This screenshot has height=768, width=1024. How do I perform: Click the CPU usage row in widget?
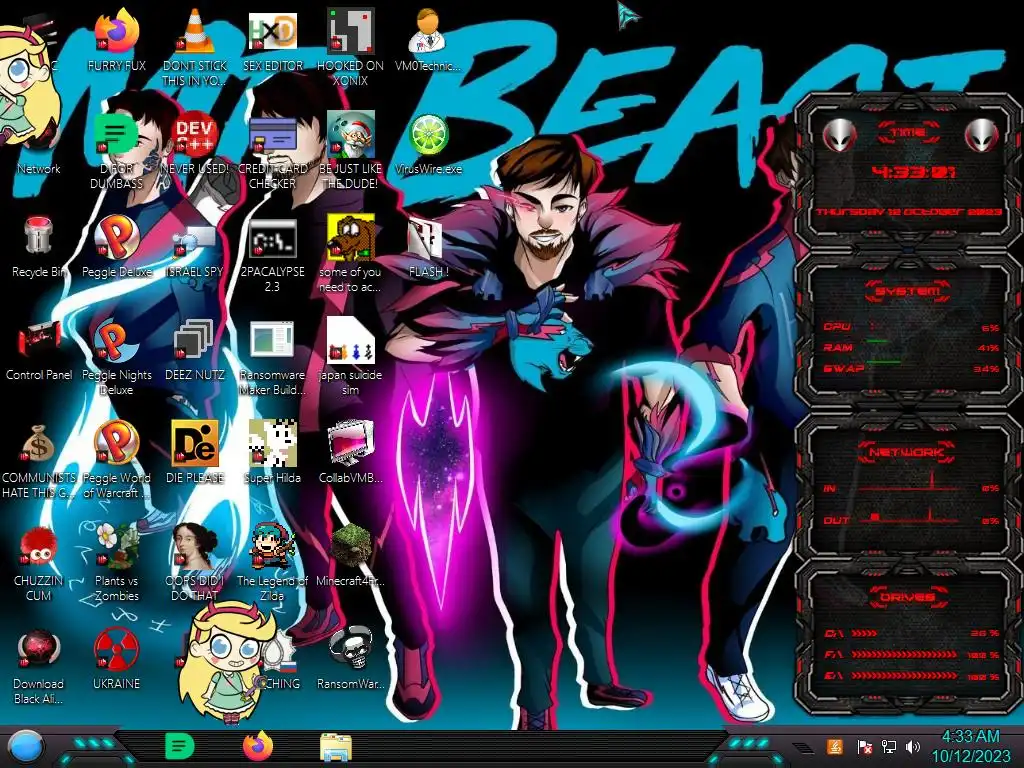tap(912, 327)
